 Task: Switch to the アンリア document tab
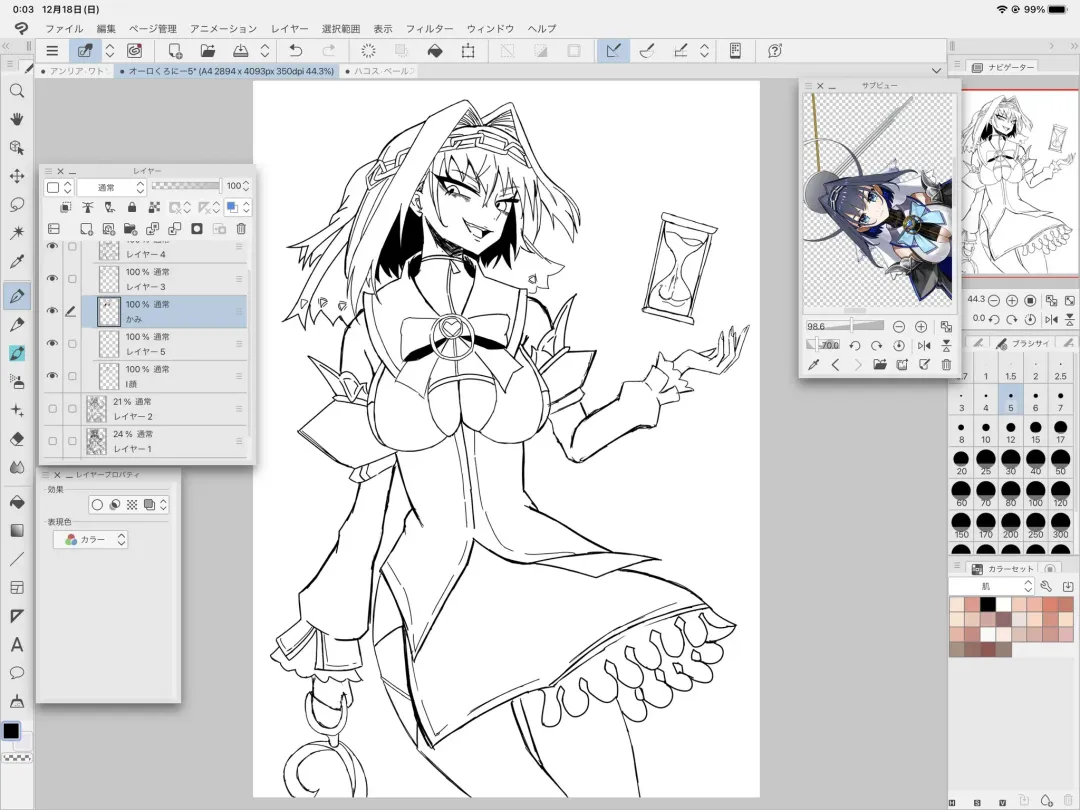77,72
